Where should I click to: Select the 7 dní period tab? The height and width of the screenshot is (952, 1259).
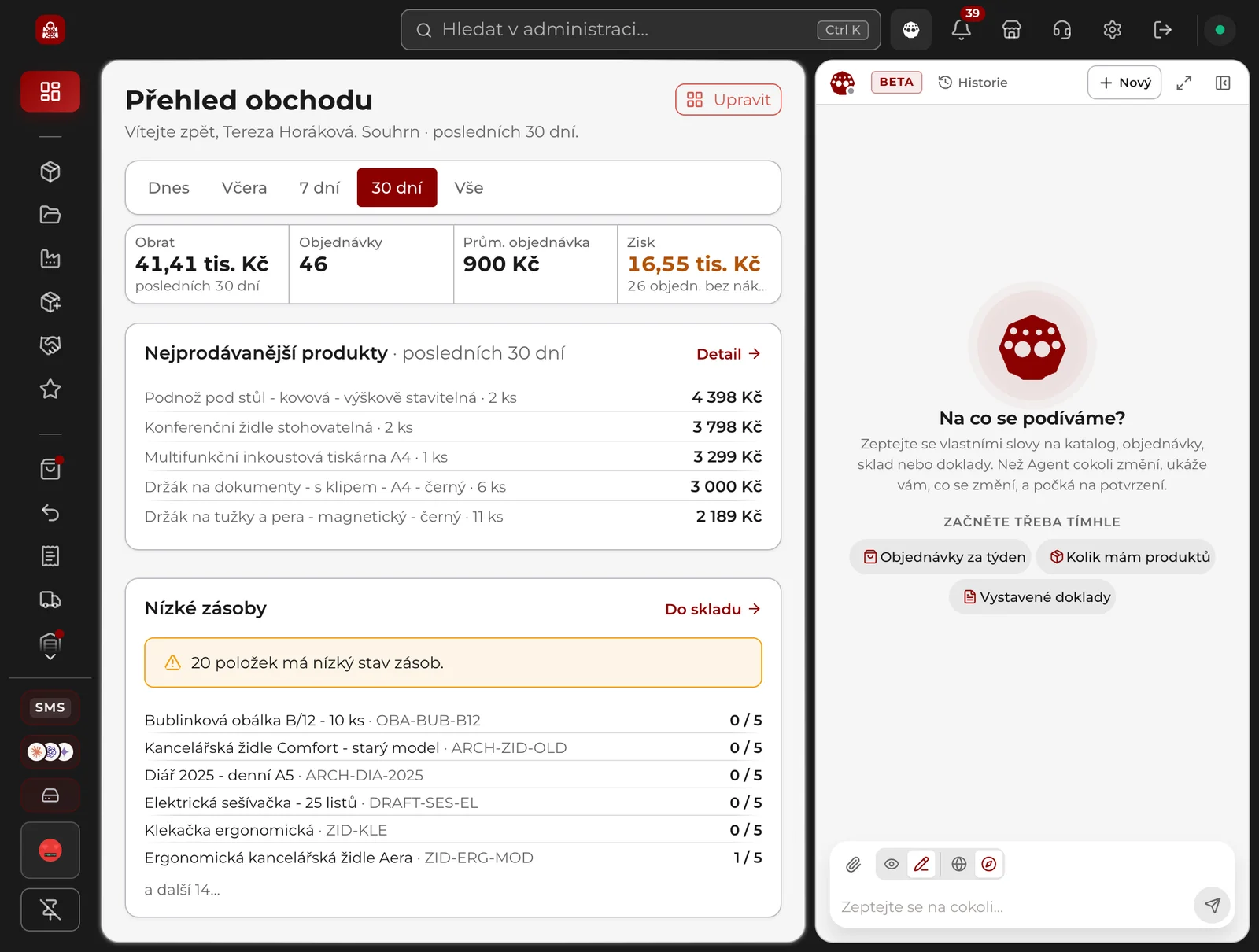(319, 188)
